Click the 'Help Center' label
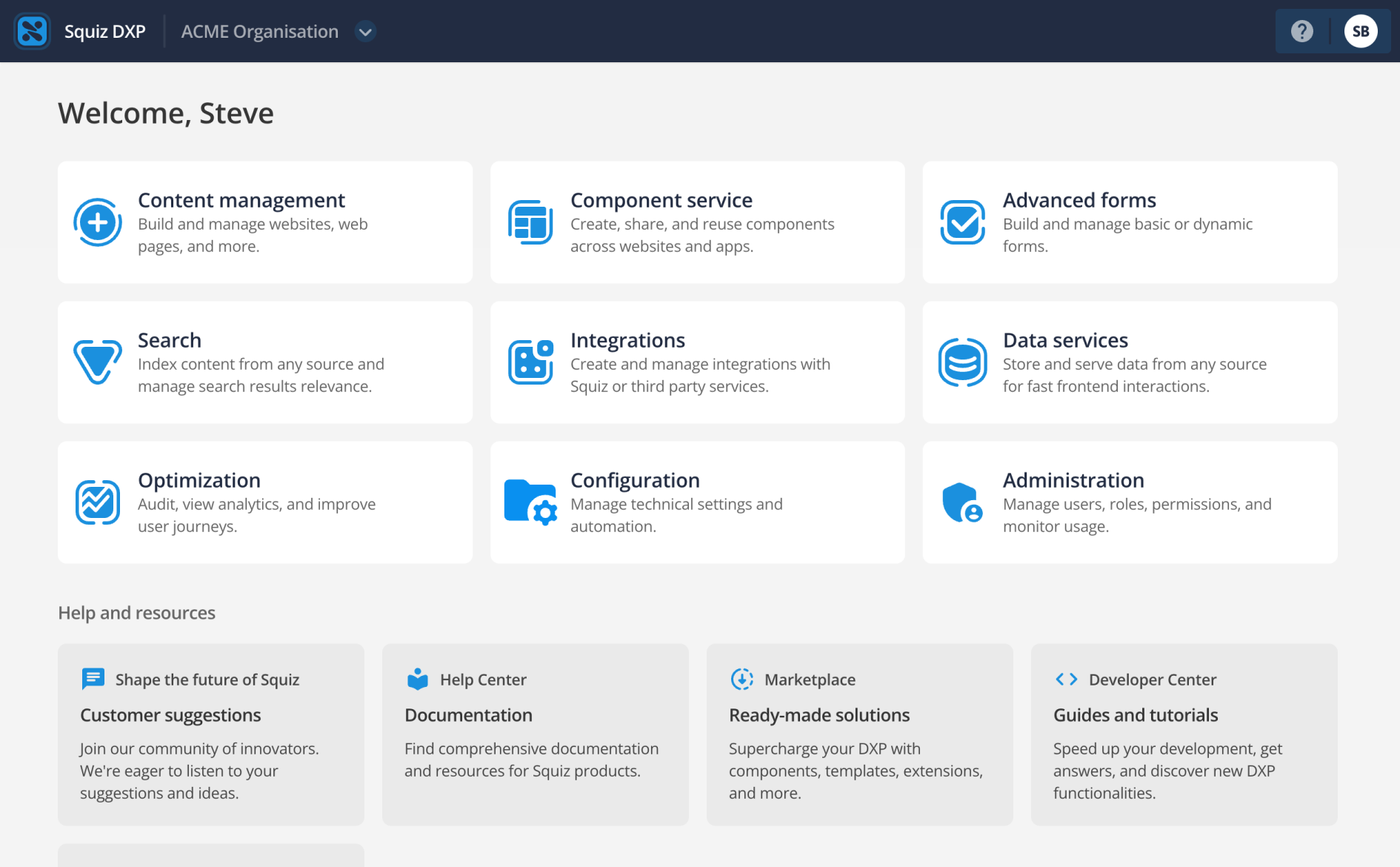The image size is (1400, 867). coord(483,680)
